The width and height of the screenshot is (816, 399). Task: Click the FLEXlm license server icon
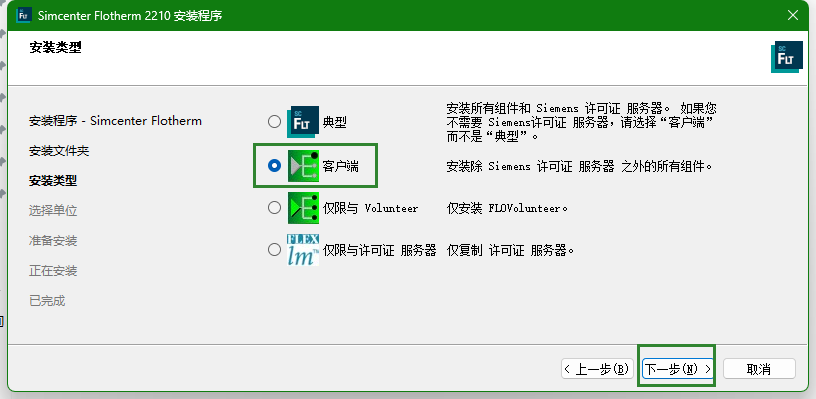click(303, 250)
